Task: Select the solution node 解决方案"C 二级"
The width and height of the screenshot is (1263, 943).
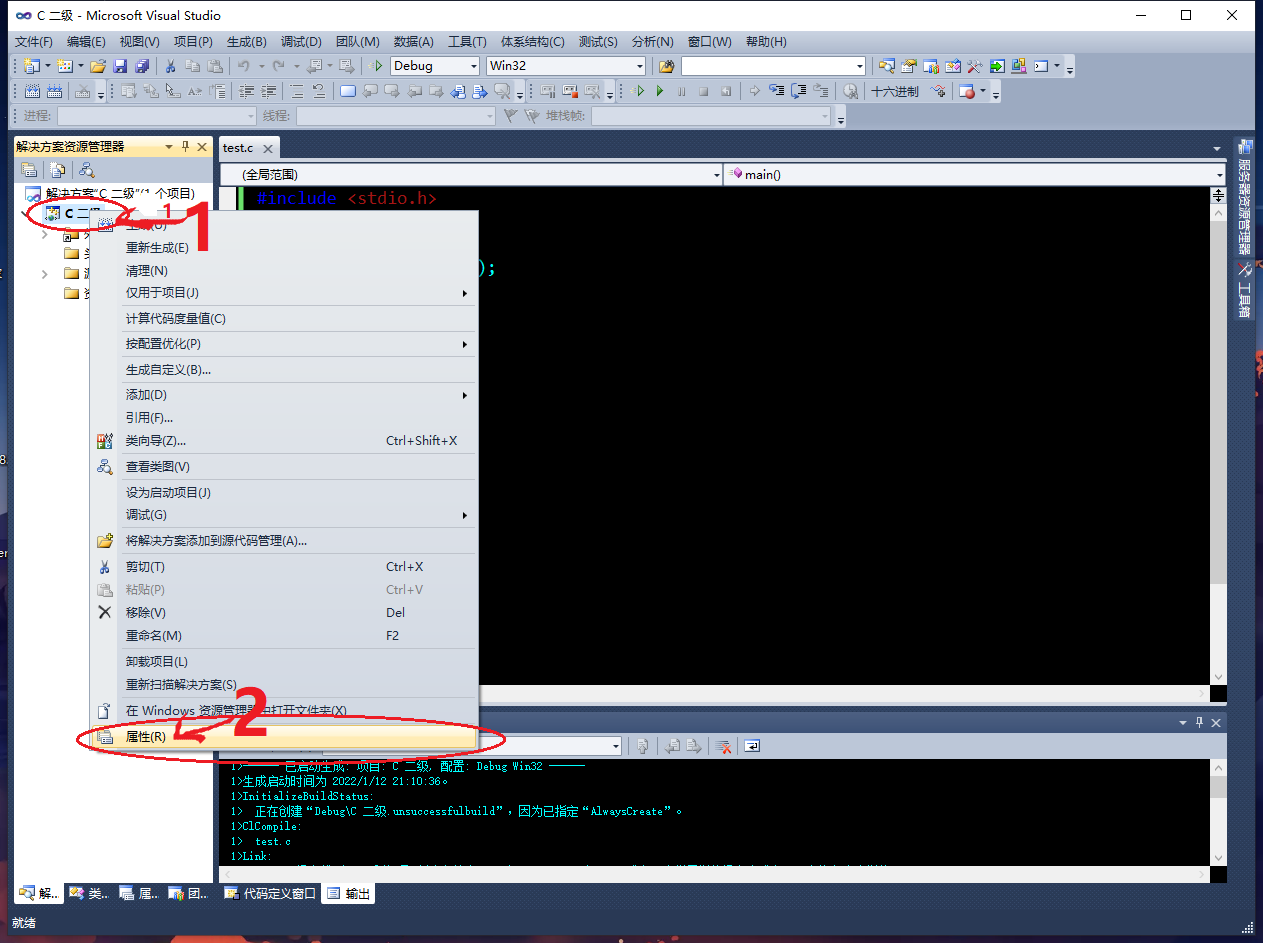Action: pyautogui.click(x=110, y=193)
